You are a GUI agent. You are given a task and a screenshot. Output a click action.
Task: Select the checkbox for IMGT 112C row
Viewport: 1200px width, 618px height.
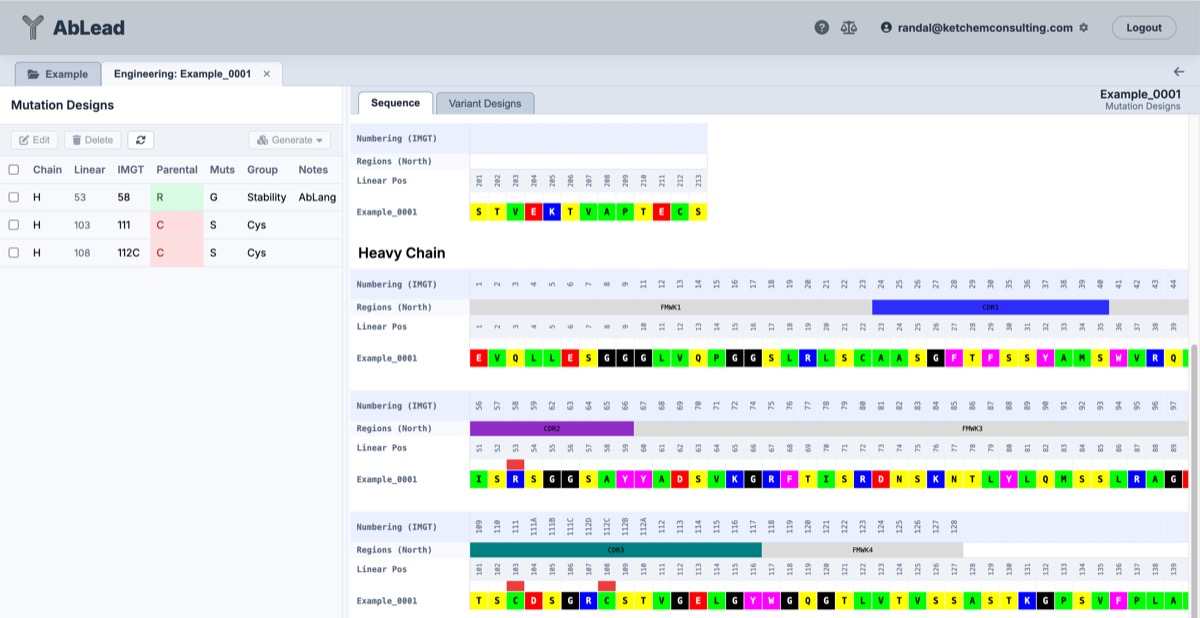coord(14,253)
